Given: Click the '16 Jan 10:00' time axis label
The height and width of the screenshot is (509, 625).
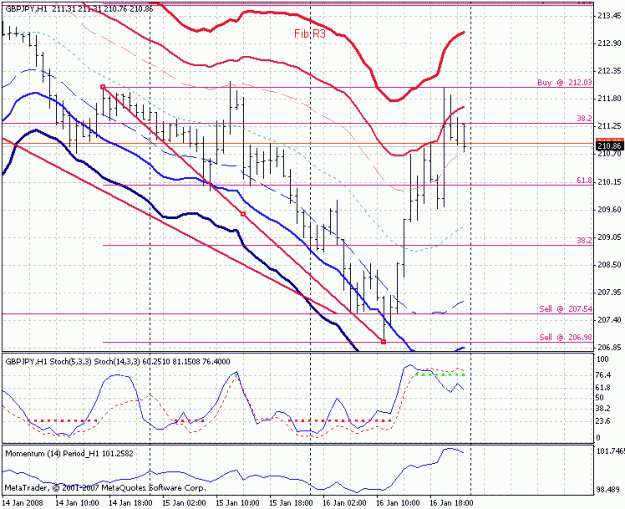Looking at the screenshot, I should click(397, 503).
